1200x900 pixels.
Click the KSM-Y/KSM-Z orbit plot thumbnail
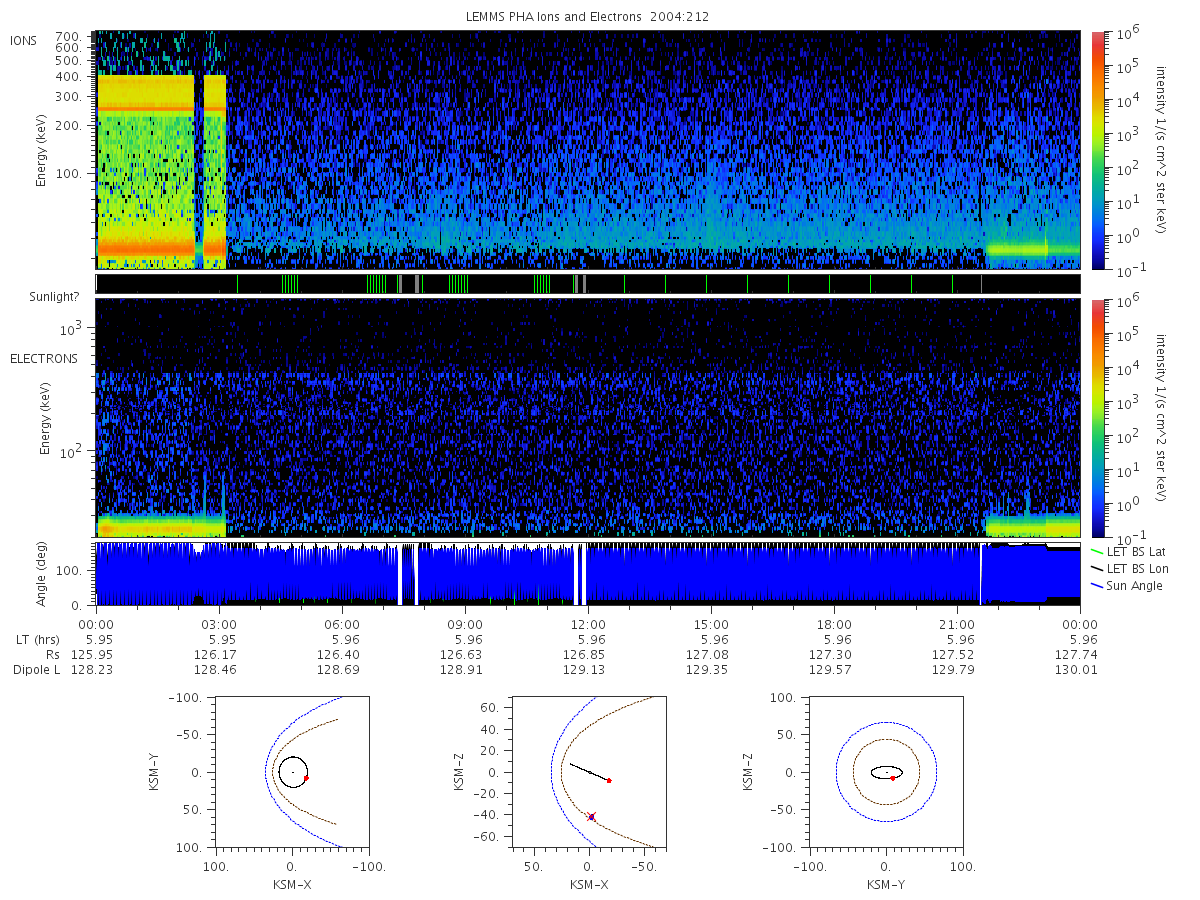[x=885, y=772]
